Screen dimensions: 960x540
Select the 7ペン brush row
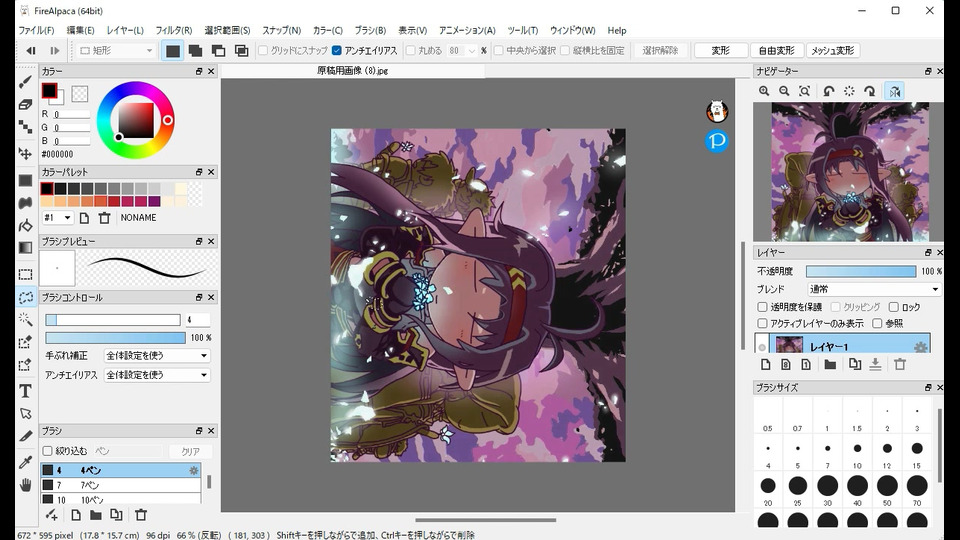[121, 485]
